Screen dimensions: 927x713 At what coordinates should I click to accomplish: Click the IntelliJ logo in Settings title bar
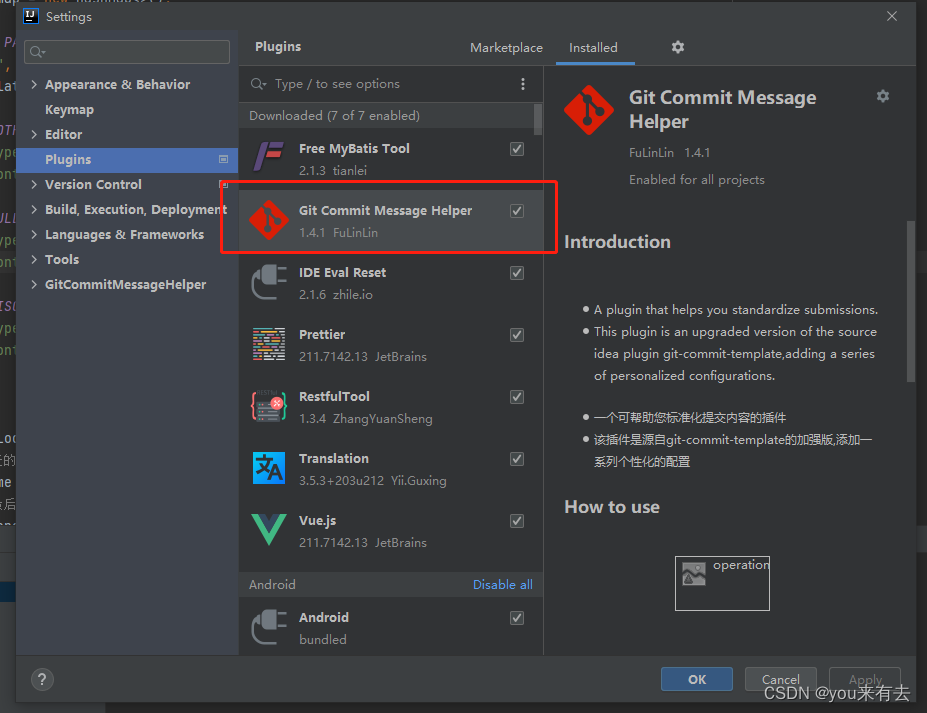click(x=31, y=16)
